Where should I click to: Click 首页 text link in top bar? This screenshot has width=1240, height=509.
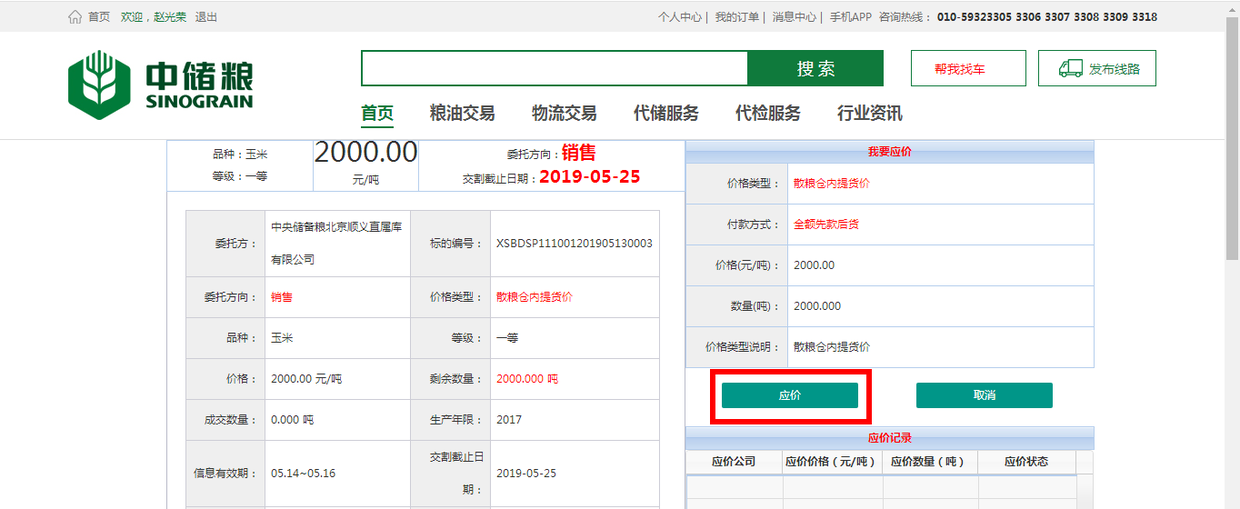click(x=99, y=17)
